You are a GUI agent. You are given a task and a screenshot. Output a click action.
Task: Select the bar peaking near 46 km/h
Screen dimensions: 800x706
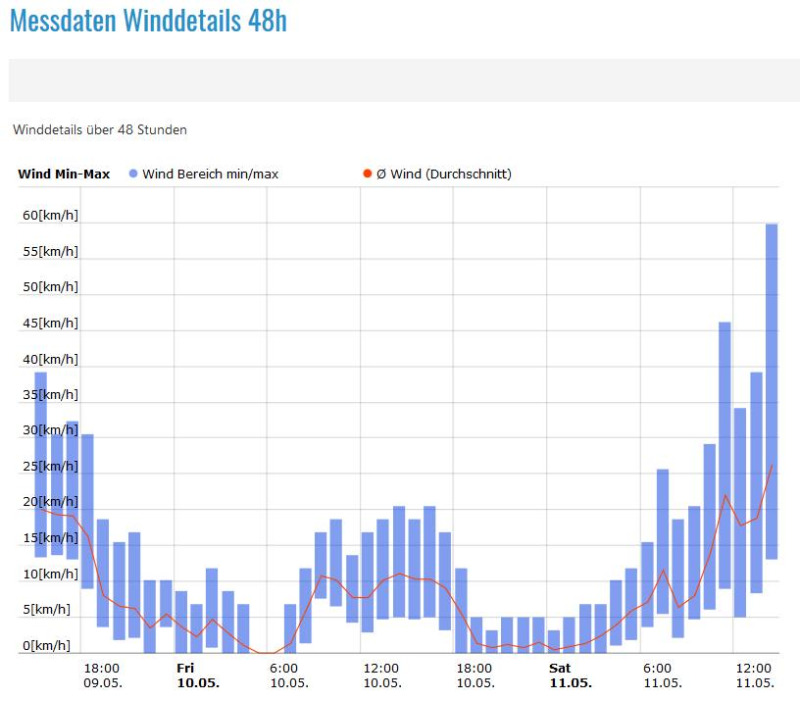click(725, 455)
